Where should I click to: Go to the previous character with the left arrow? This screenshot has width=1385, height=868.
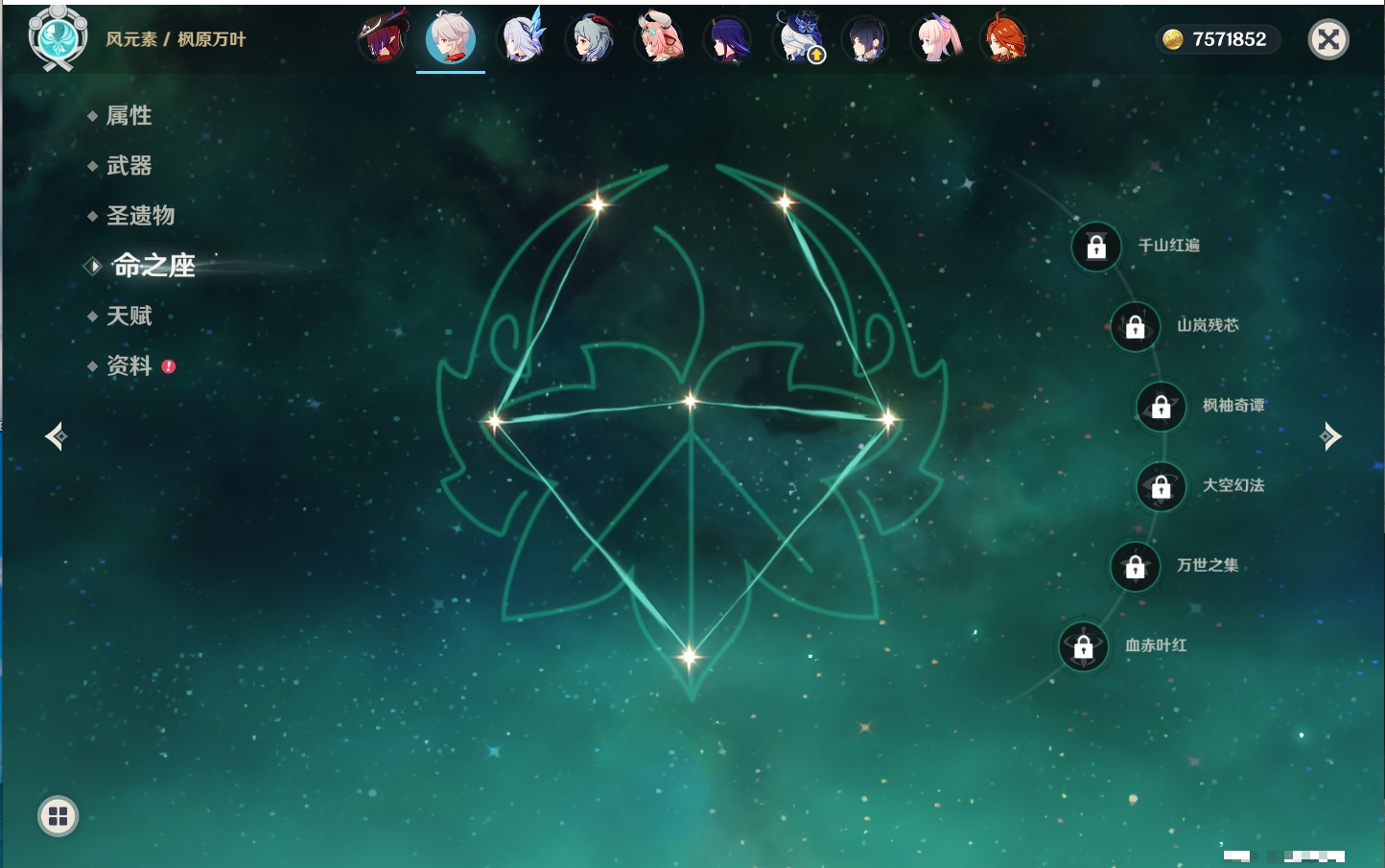click(56, 436)
